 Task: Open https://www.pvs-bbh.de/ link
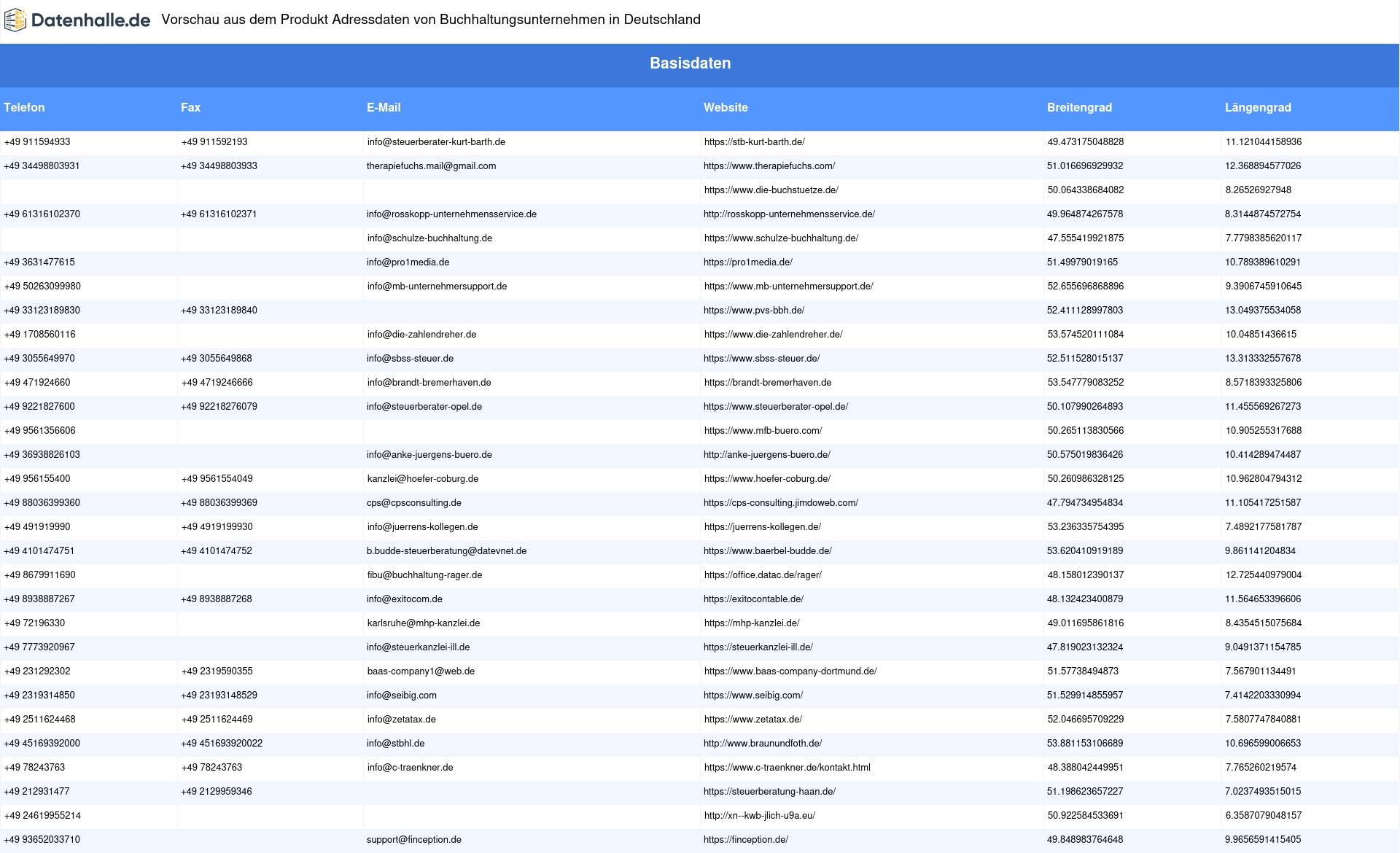754,311
